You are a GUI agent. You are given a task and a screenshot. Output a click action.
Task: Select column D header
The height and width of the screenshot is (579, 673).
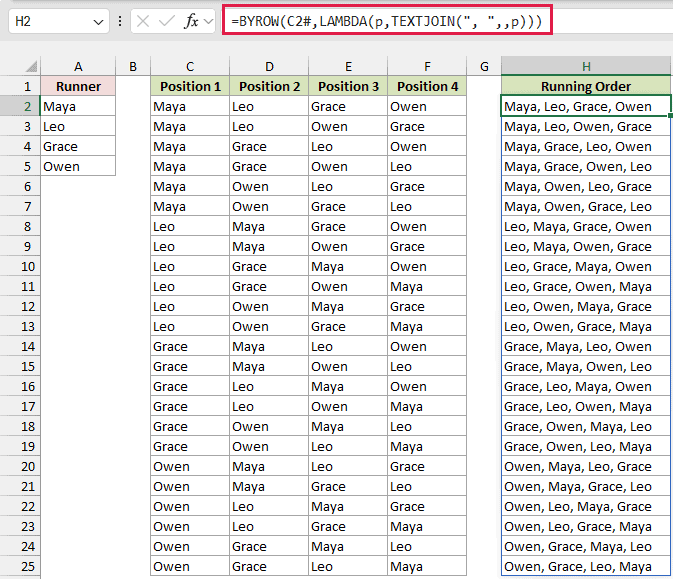pos(269,67)
